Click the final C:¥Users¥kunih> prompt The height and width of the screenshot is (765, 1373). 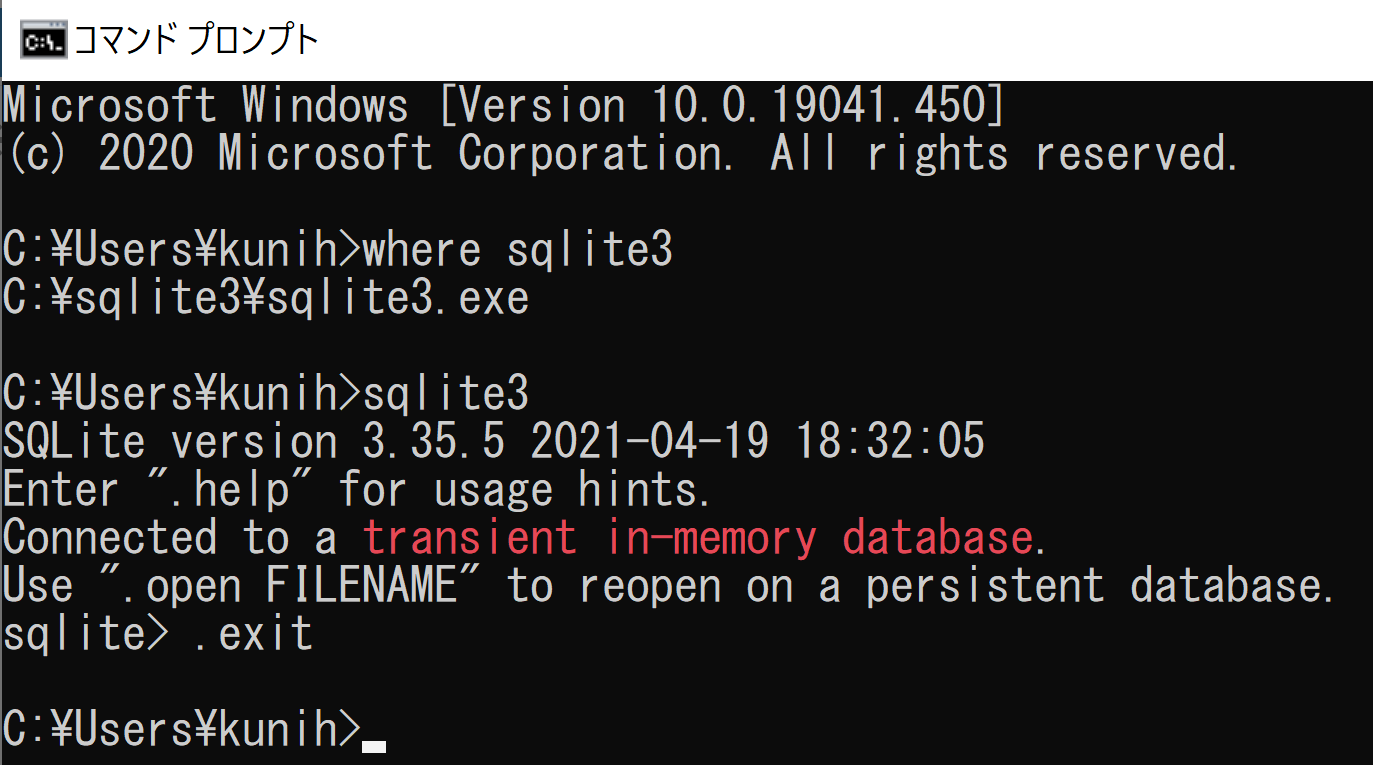pyautogui.click(x=182, y=730)
